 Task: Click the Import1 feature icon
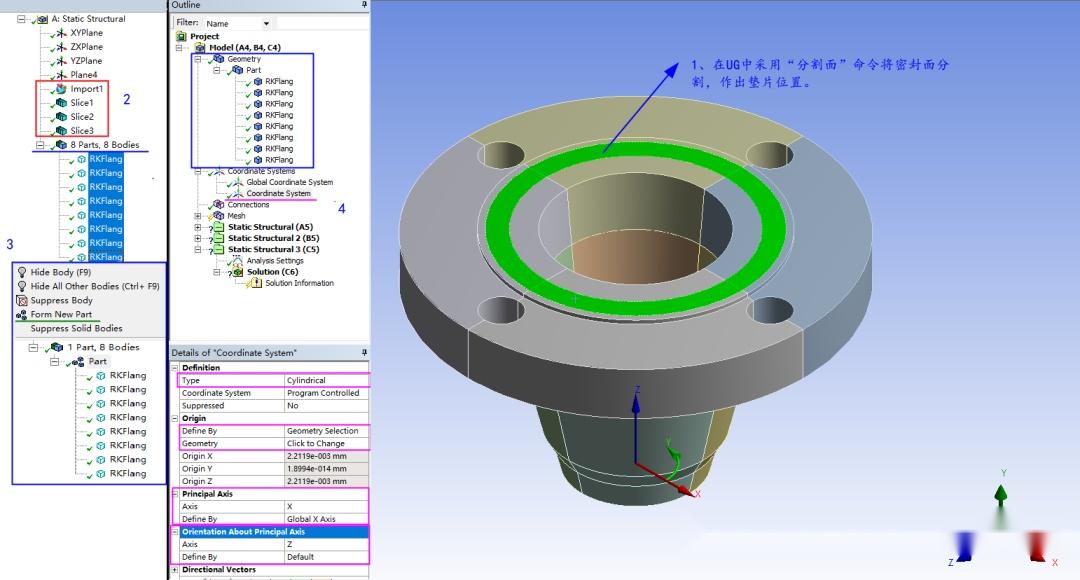click(x=61, y=88)
